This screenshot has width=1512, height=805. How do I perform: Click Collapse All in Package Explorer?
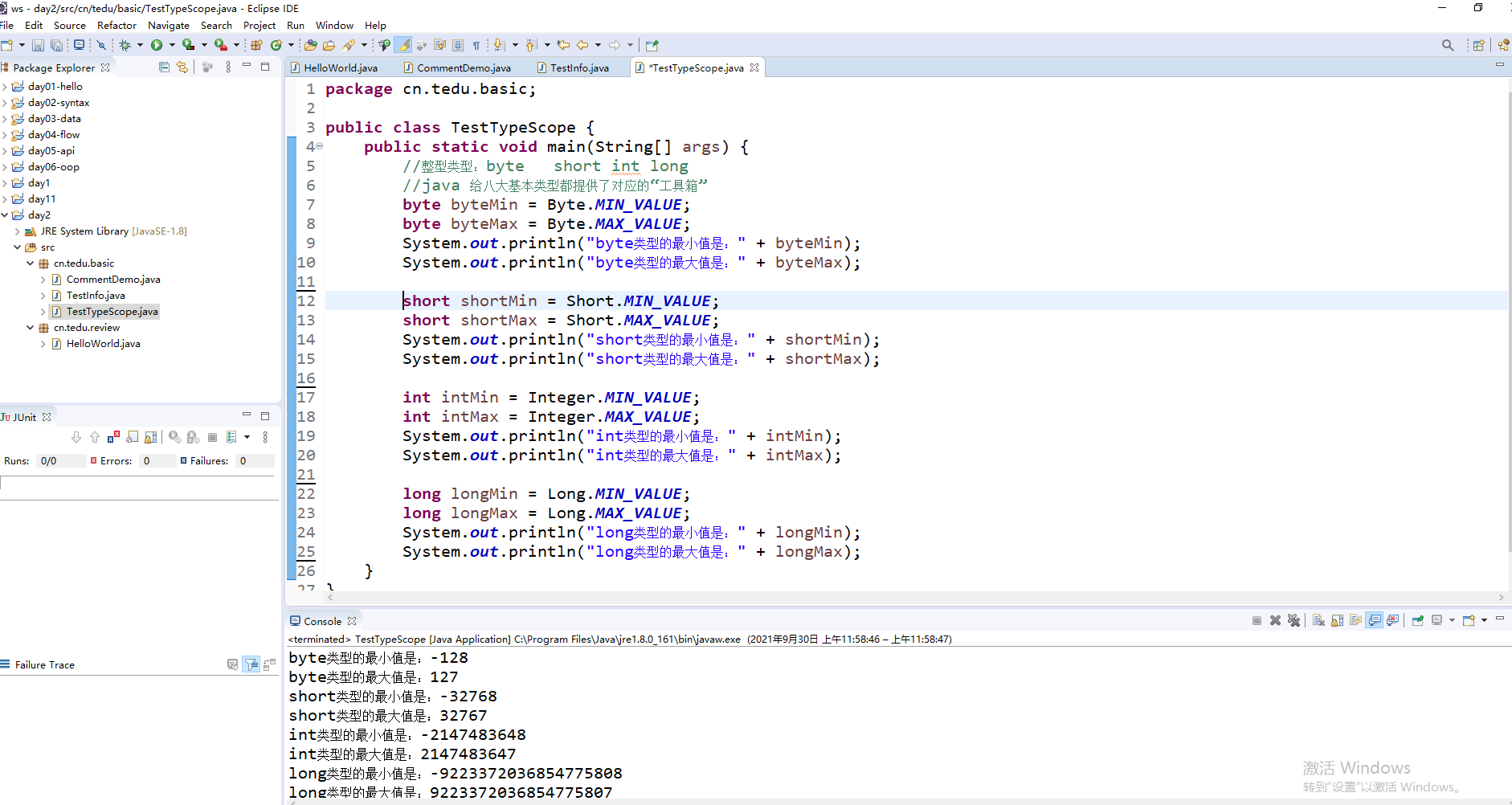click(x=164, y=67)
